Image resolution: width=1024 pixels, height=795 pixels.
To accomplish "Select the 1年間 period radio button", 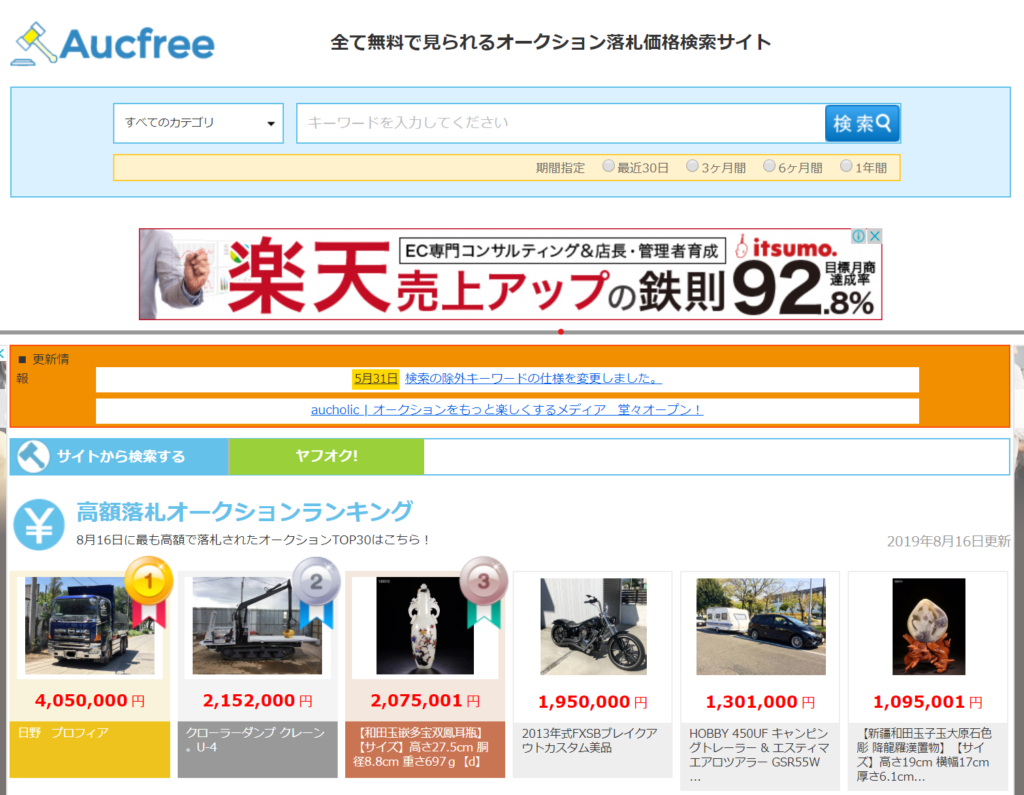I will [846, 166].
